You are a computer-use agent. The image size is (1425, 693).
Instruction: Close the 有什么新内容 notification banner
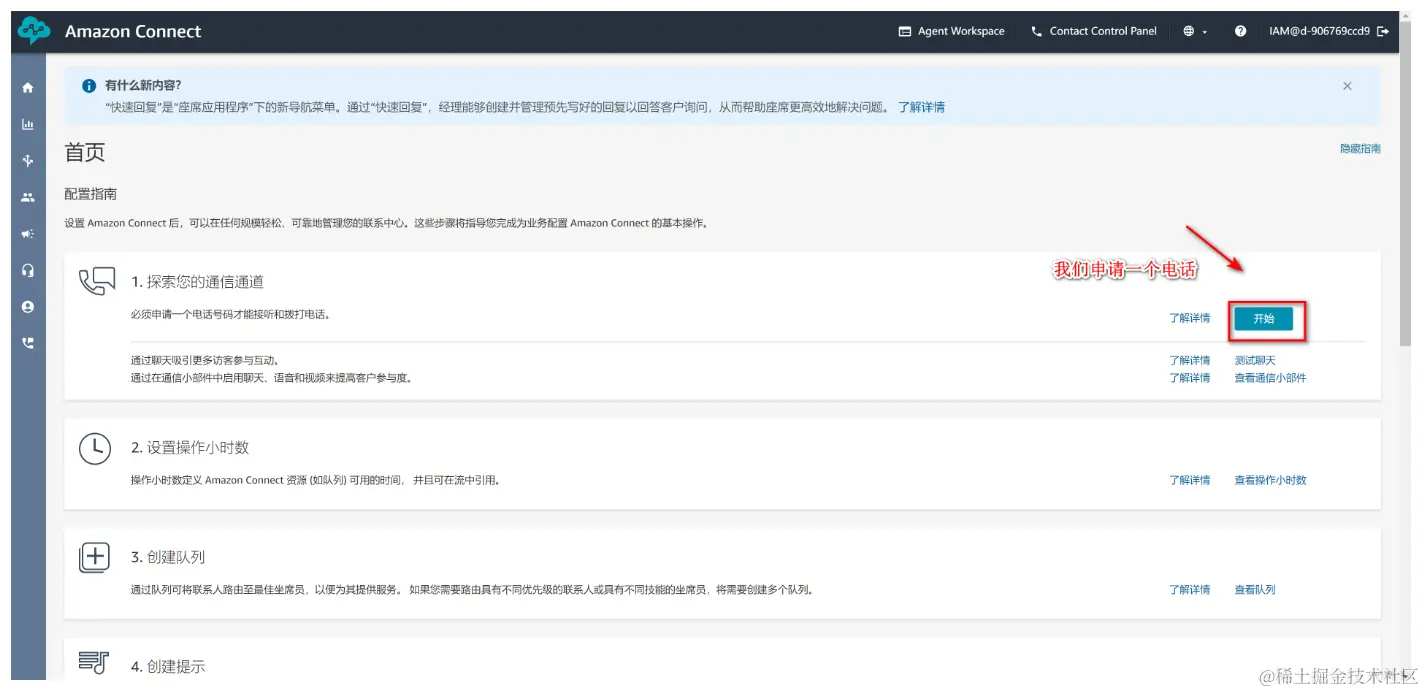[x=1347, y=86]
